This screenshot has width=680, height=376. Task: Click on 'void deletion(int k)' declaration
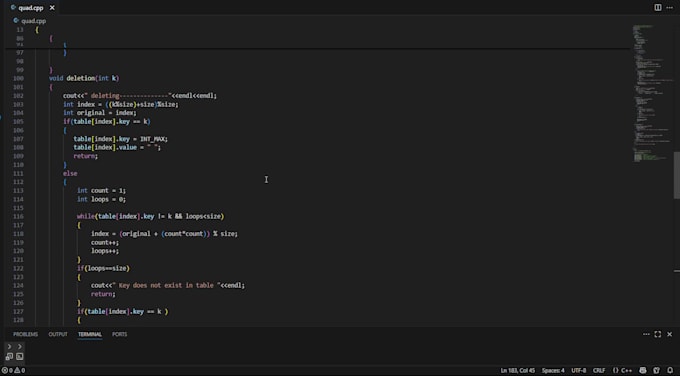84,78
